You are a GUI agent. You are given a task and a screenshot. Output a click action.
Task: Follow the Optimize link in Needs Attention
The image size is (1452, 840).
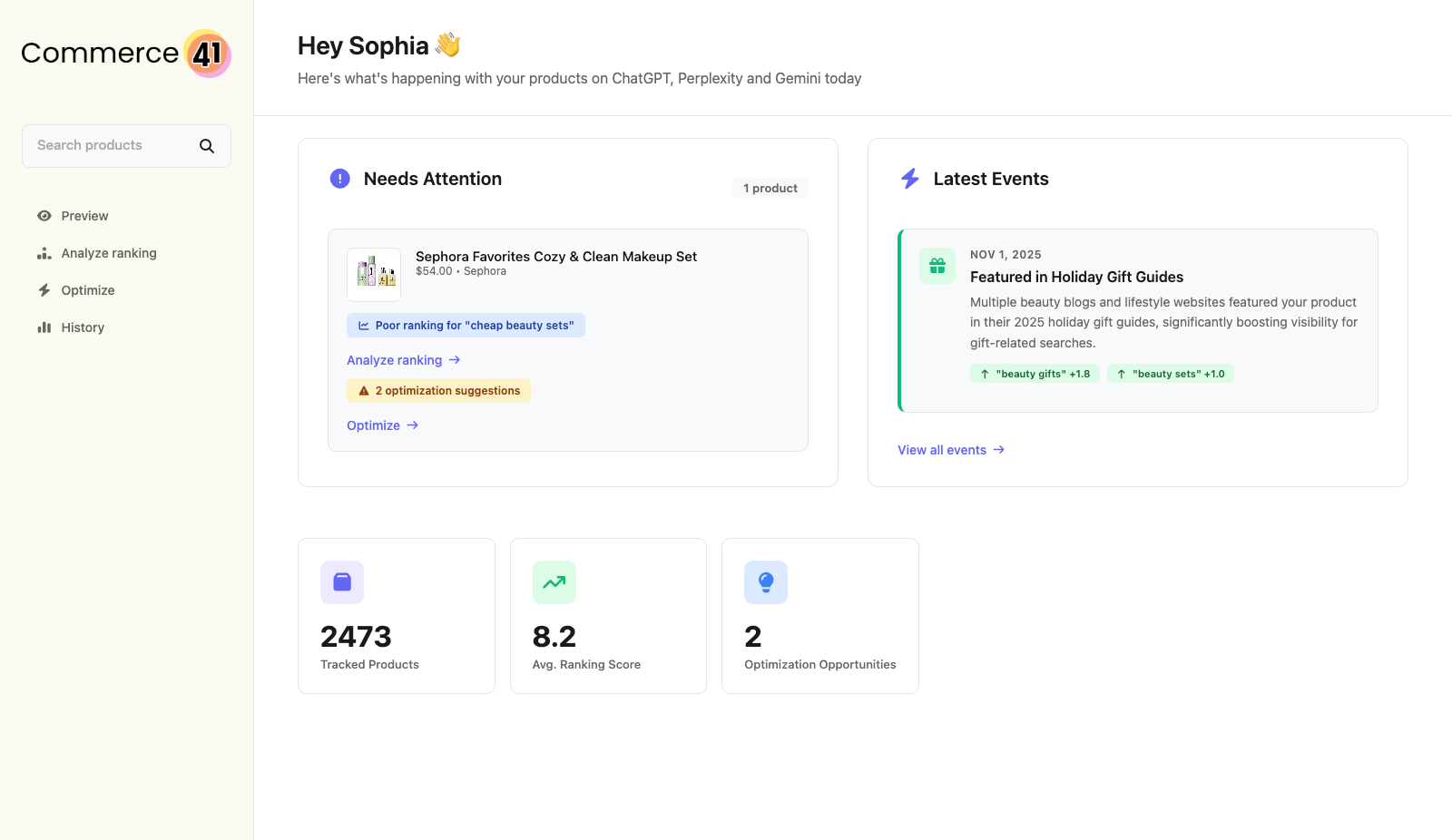tap(373, 425)
